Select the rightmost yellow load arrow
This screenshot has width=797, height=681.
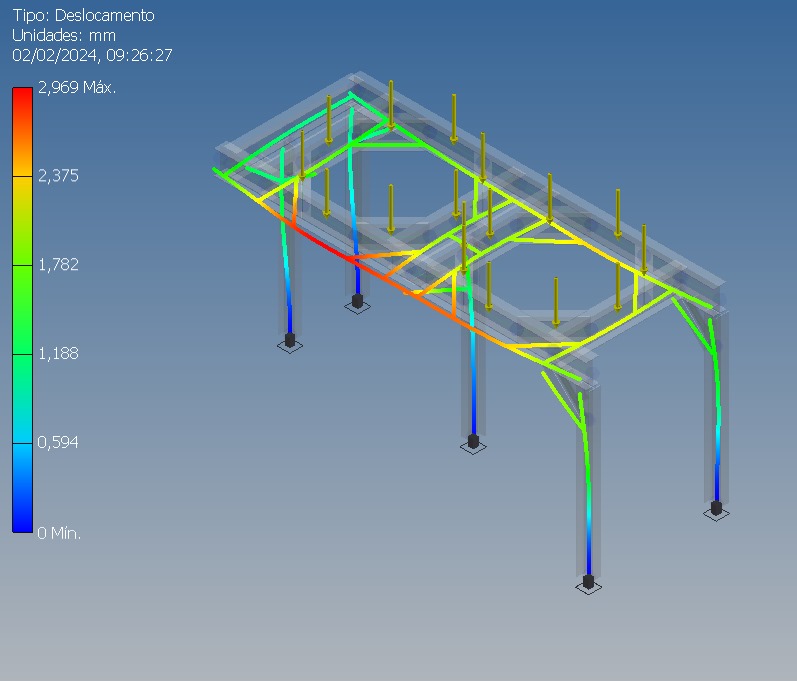(643, 250)
